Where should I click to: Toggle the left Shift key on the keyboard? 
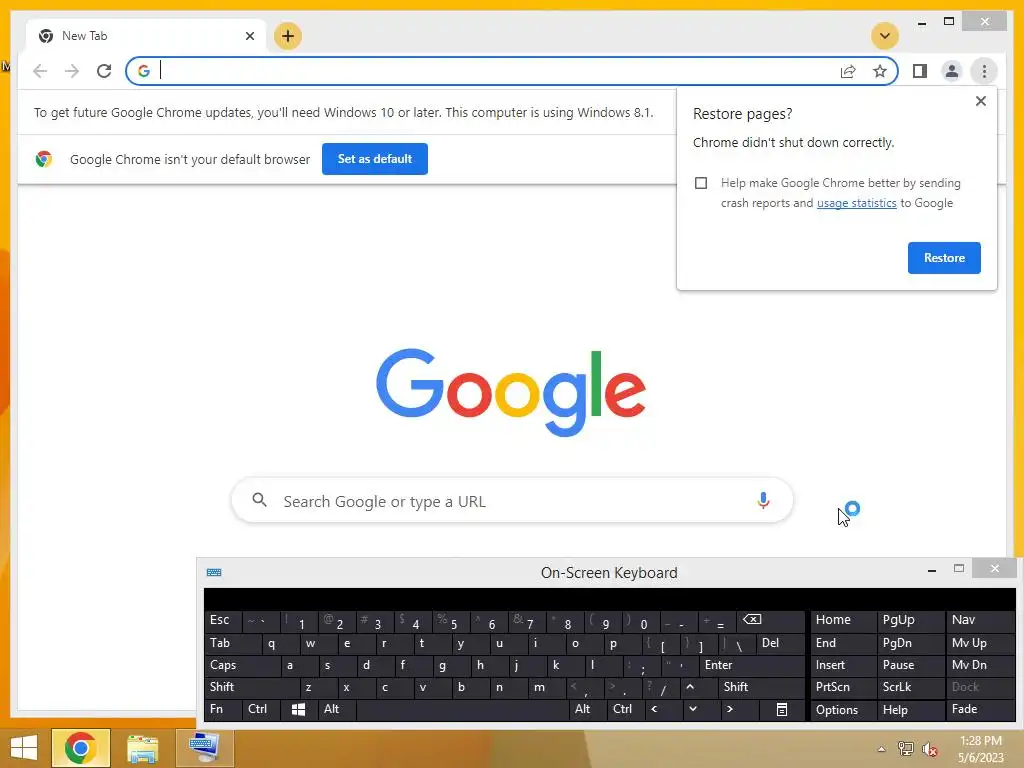click(251, 687)
